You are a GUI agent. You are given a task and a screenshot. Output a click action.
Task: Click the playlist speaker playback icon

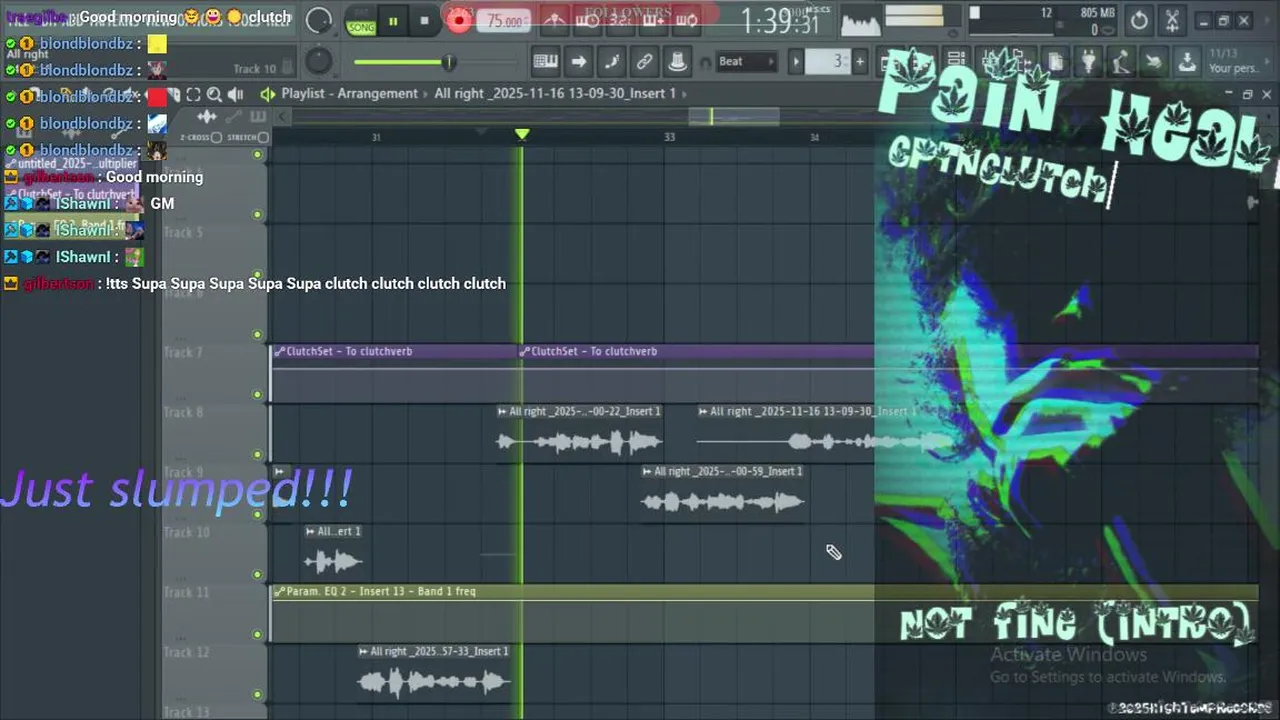[236, 94]
